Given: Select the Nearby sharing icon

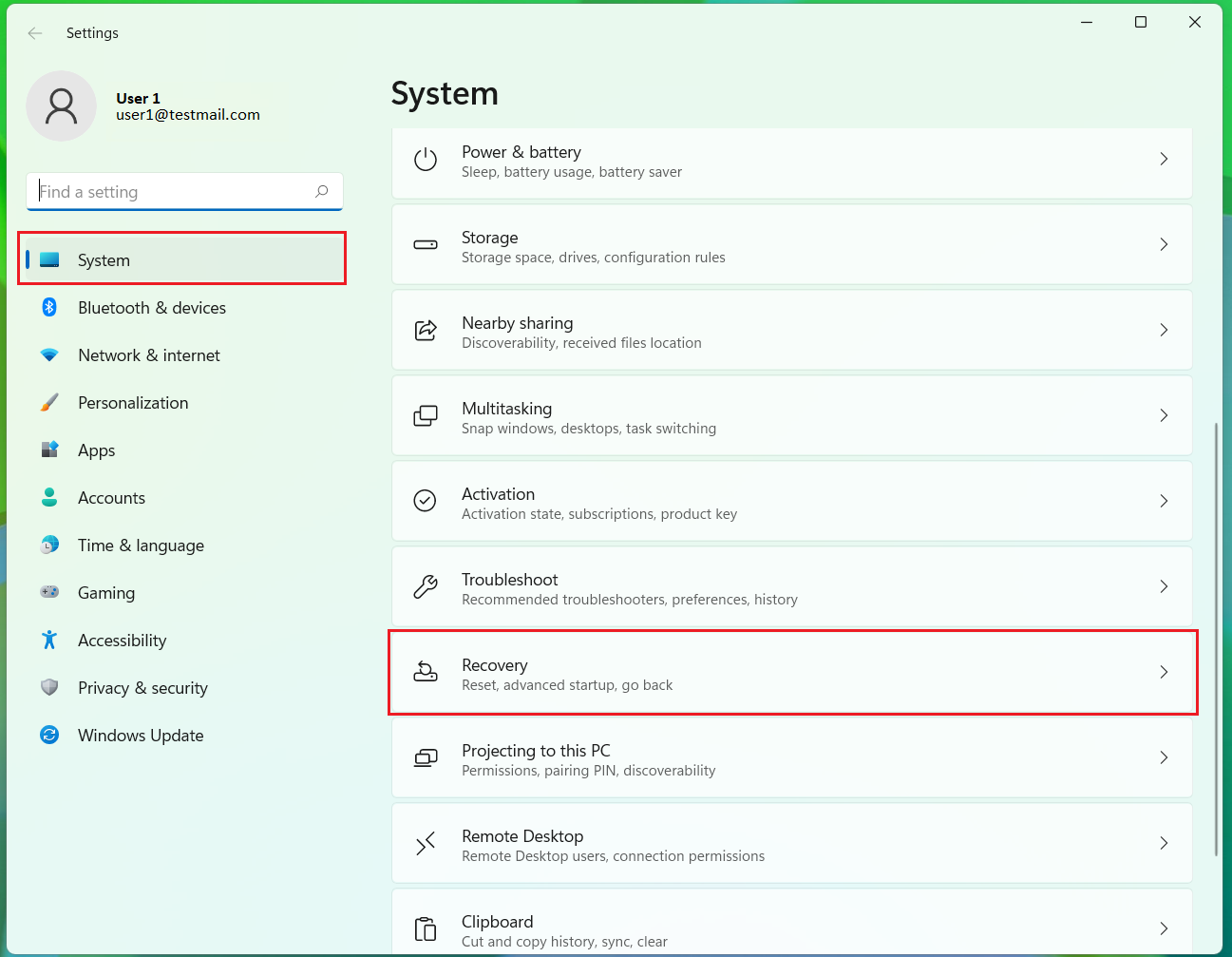Looking at the screenshot, I should click(x=426, y=330).
